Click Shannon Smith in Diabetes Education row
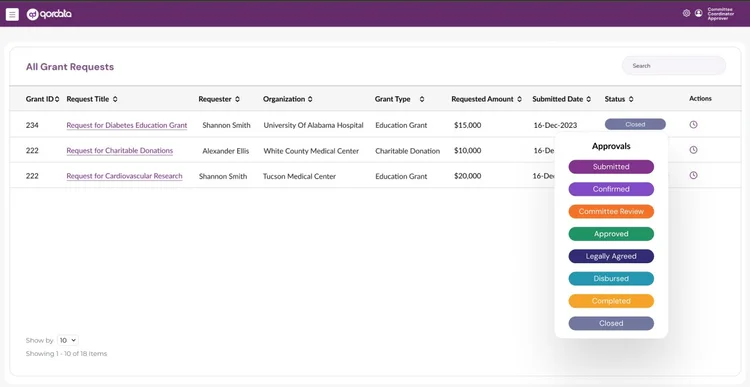The image size is (750, 387). point(226,125)
